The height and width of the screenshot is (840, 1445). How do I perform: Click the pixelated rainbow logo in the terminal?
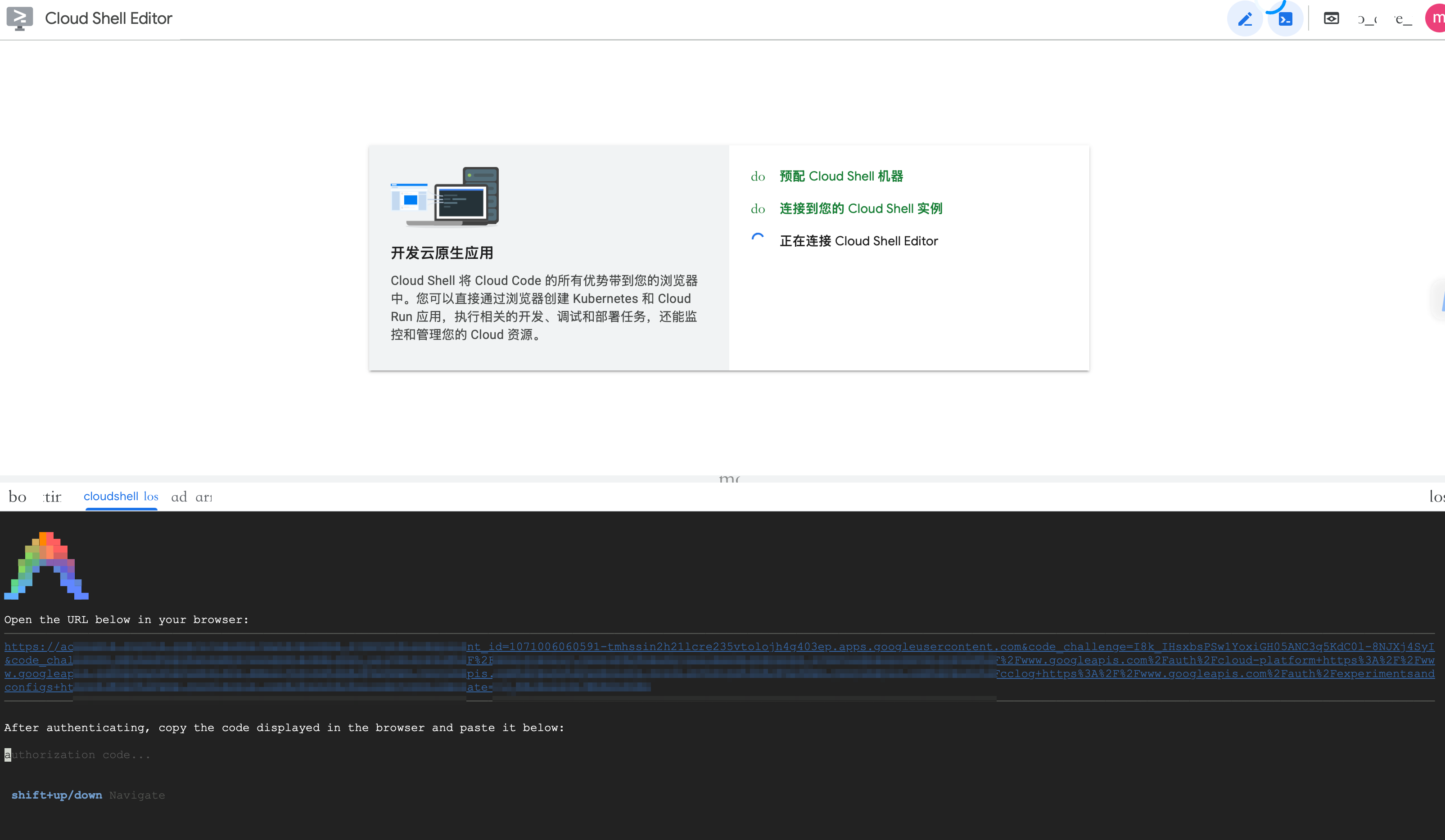click(x=46, y=565)
